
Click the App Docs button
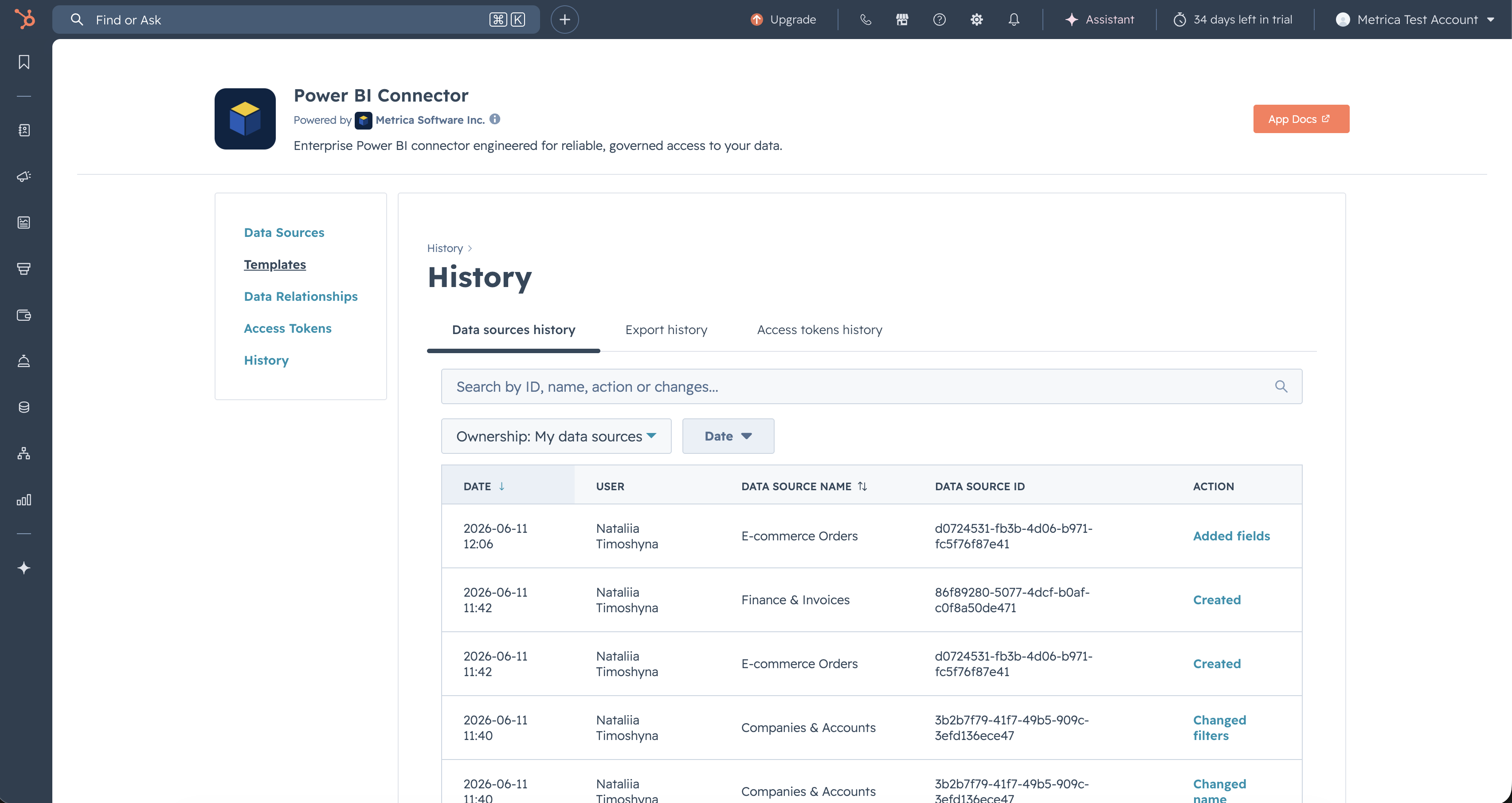click(x=1300, y=118)
